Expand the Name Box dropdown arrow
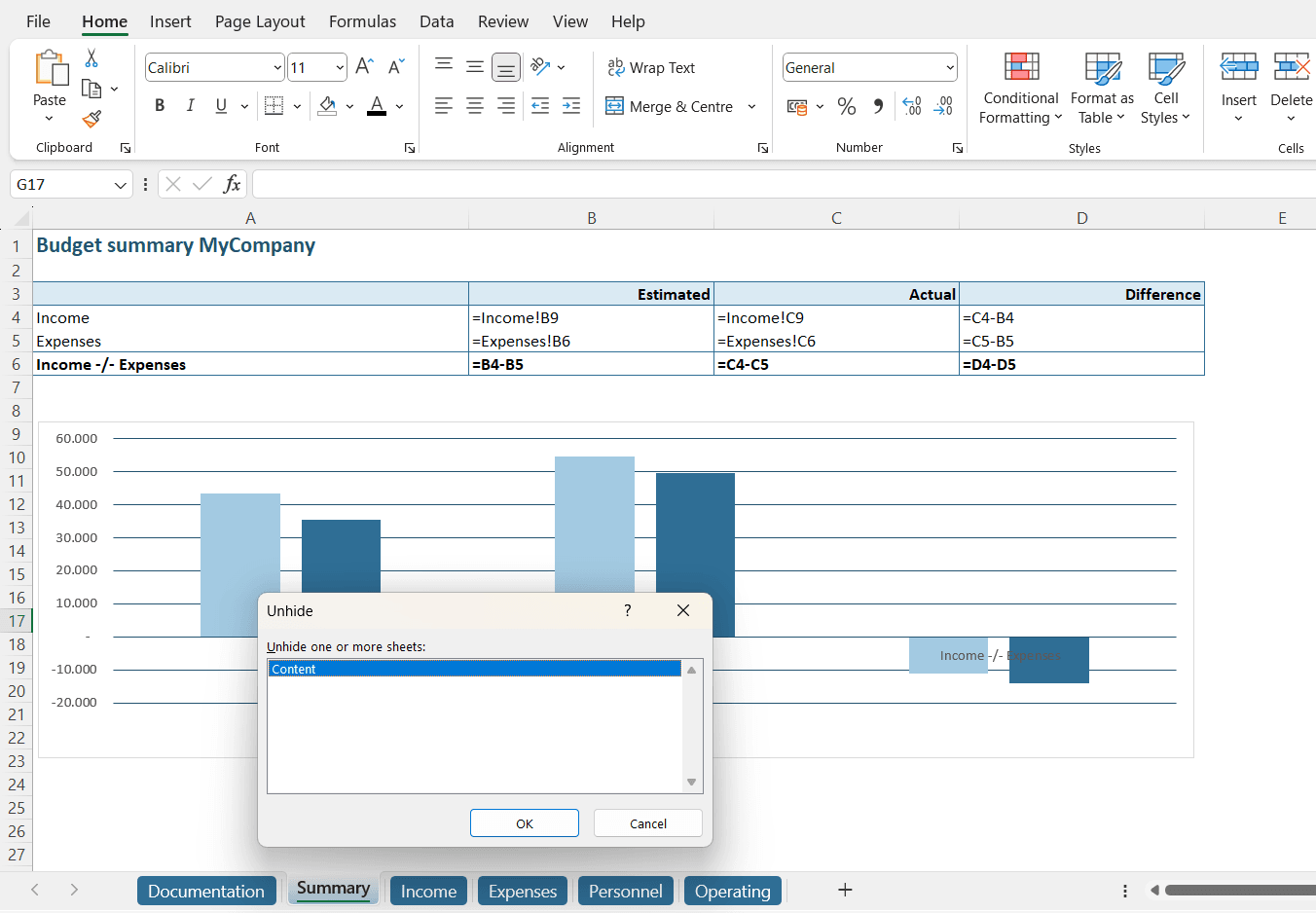The height and width of the screenshot is (913, 1316). [121, 185]
